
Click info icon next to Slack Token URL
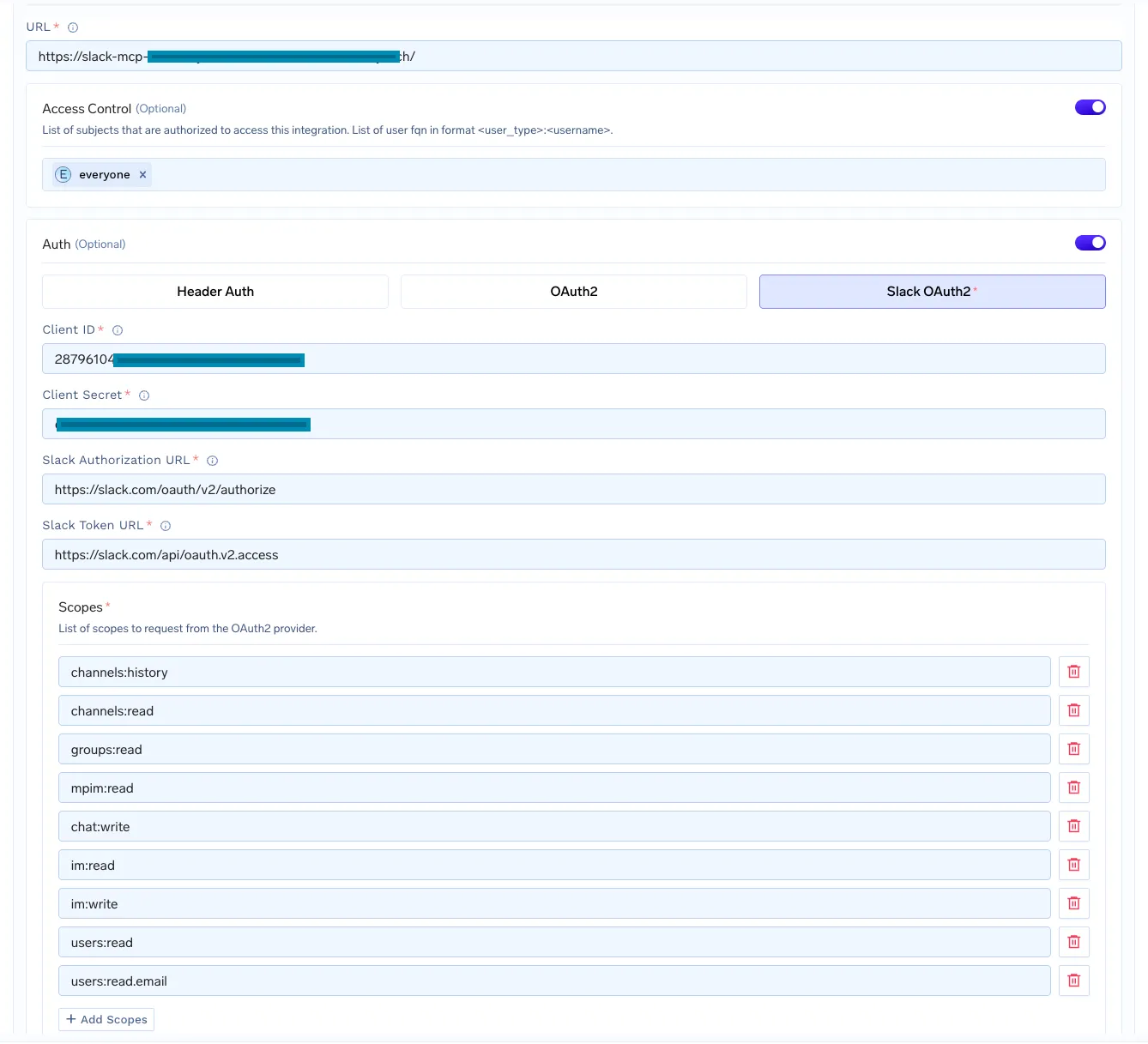click(x=166, y=526)
